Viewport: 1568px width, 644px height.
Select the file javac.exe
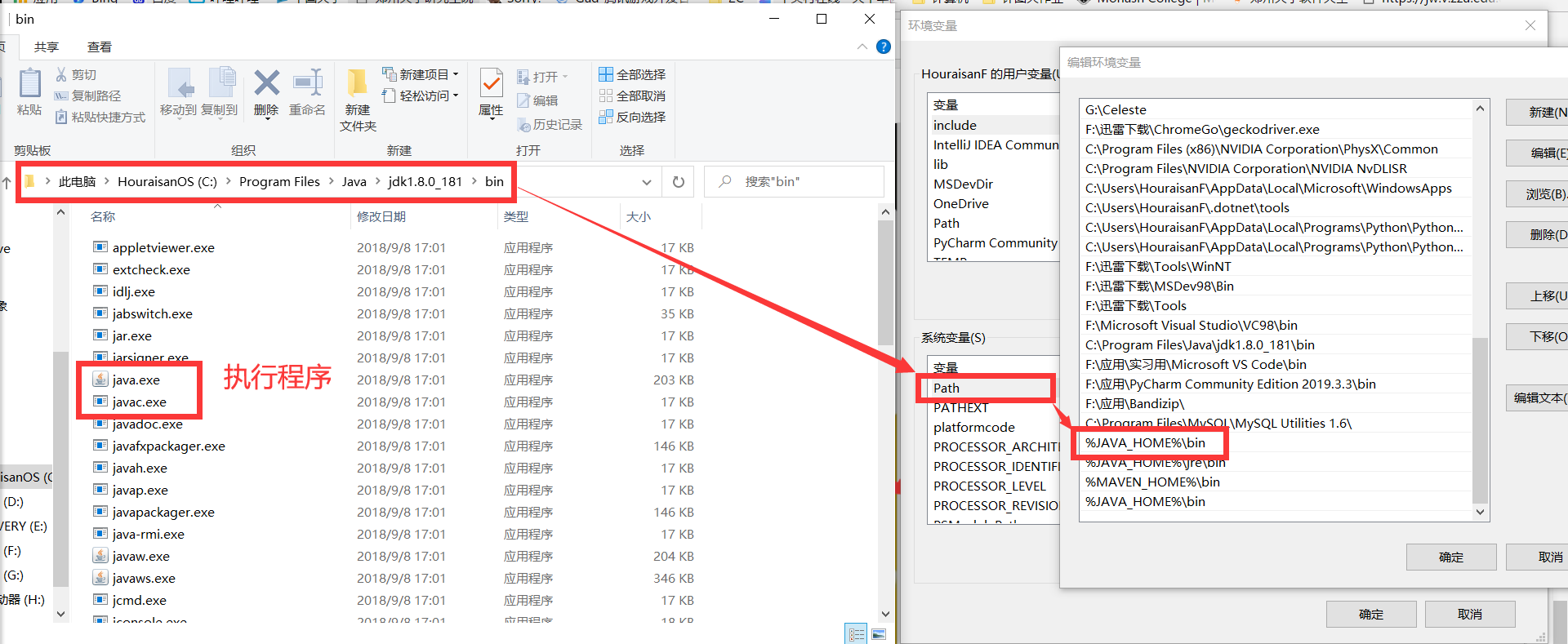tap(140, 402)
